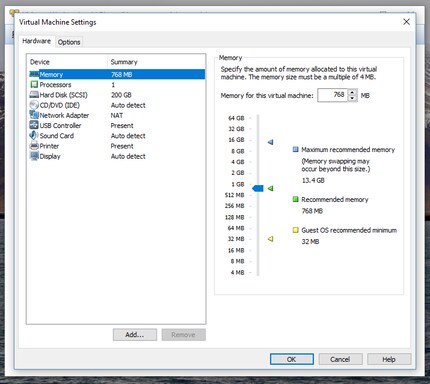
Task: Click the Add... button
Action: (135, 335)
